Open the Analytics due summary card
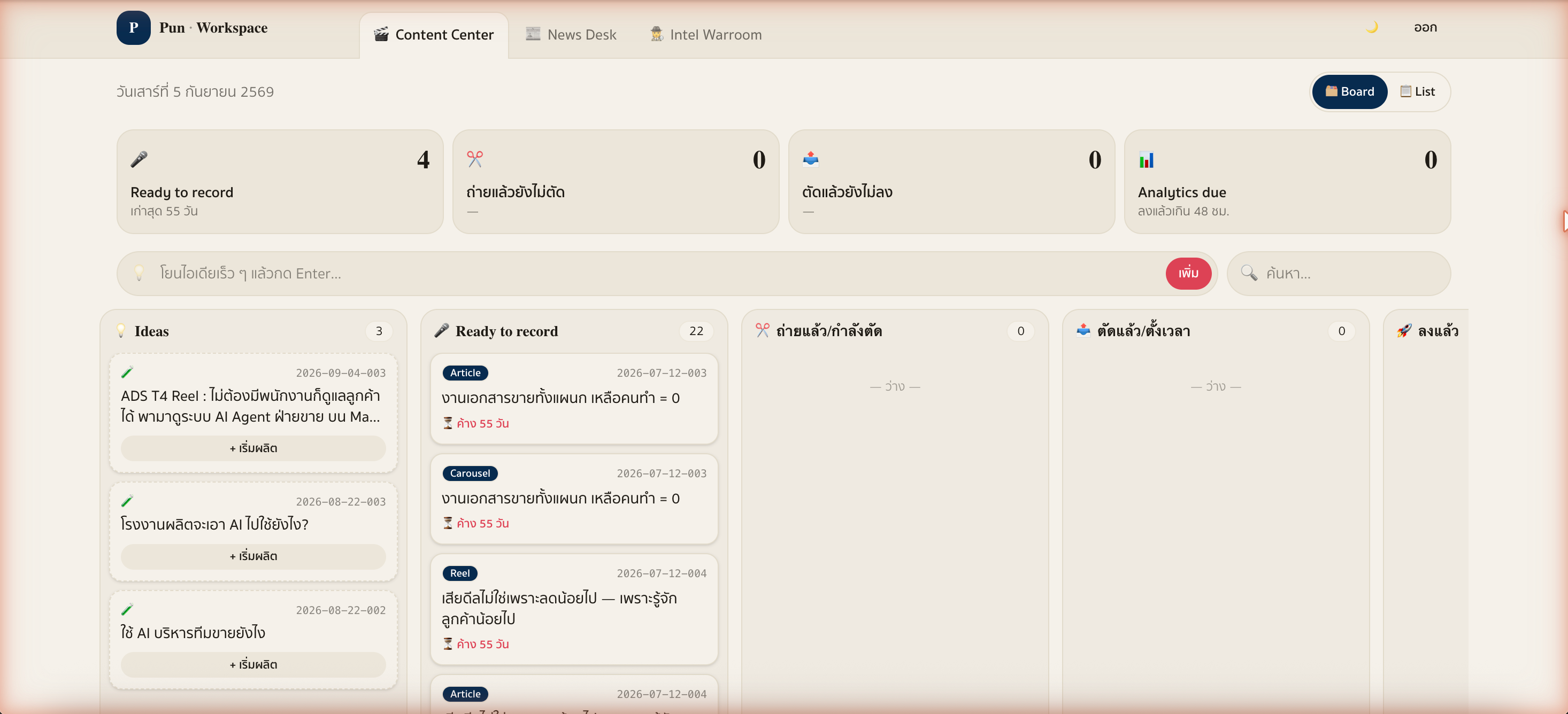 1287,182
